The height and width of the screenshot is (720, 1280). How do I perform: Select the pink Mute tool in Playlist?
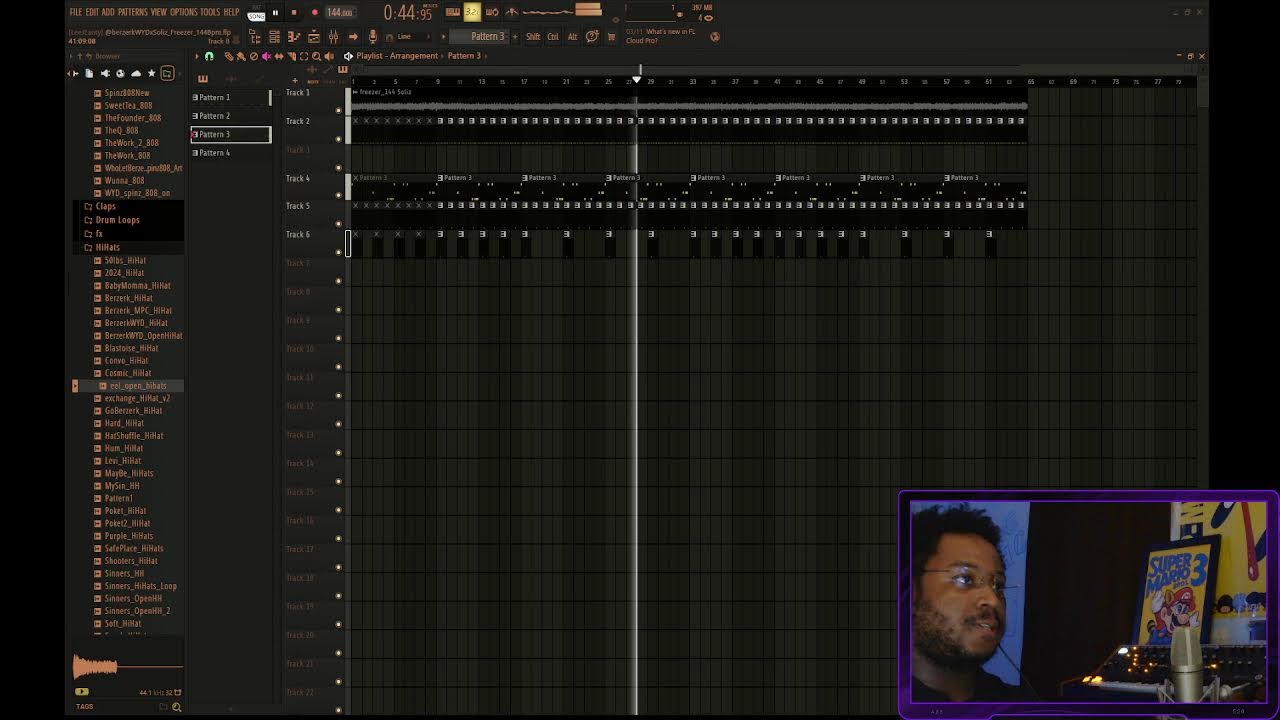click(x=266, y=56)
